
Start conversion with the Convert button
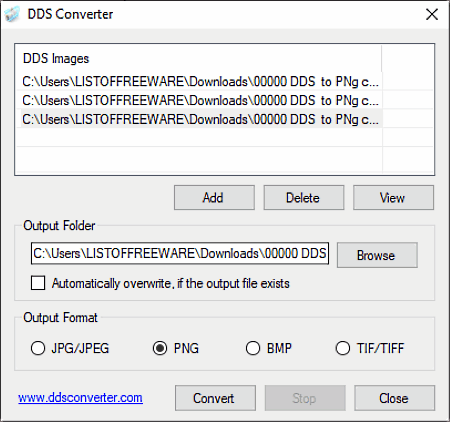click(215, 398)
